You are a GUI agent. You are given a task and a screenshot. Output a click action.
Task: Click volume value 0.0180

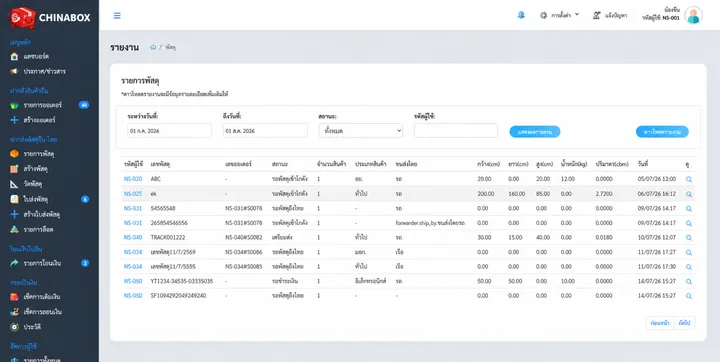[604, 238]
